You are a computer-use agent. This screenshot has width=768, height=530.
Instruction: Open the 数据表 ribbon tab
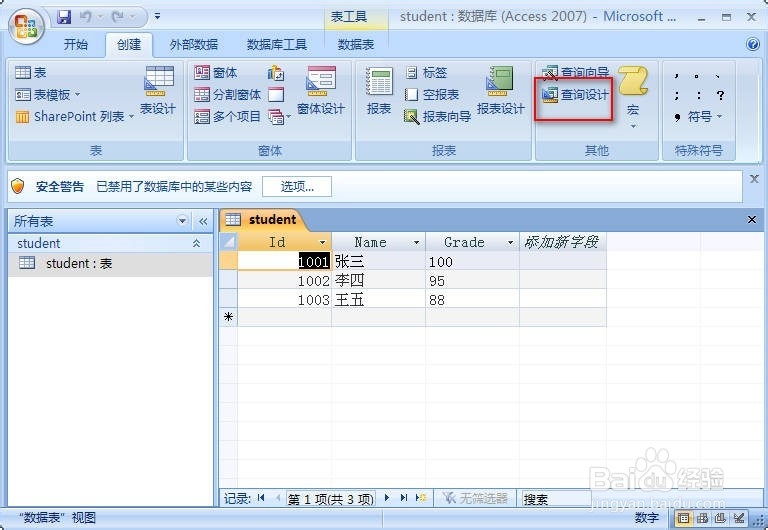click(356, 45)
